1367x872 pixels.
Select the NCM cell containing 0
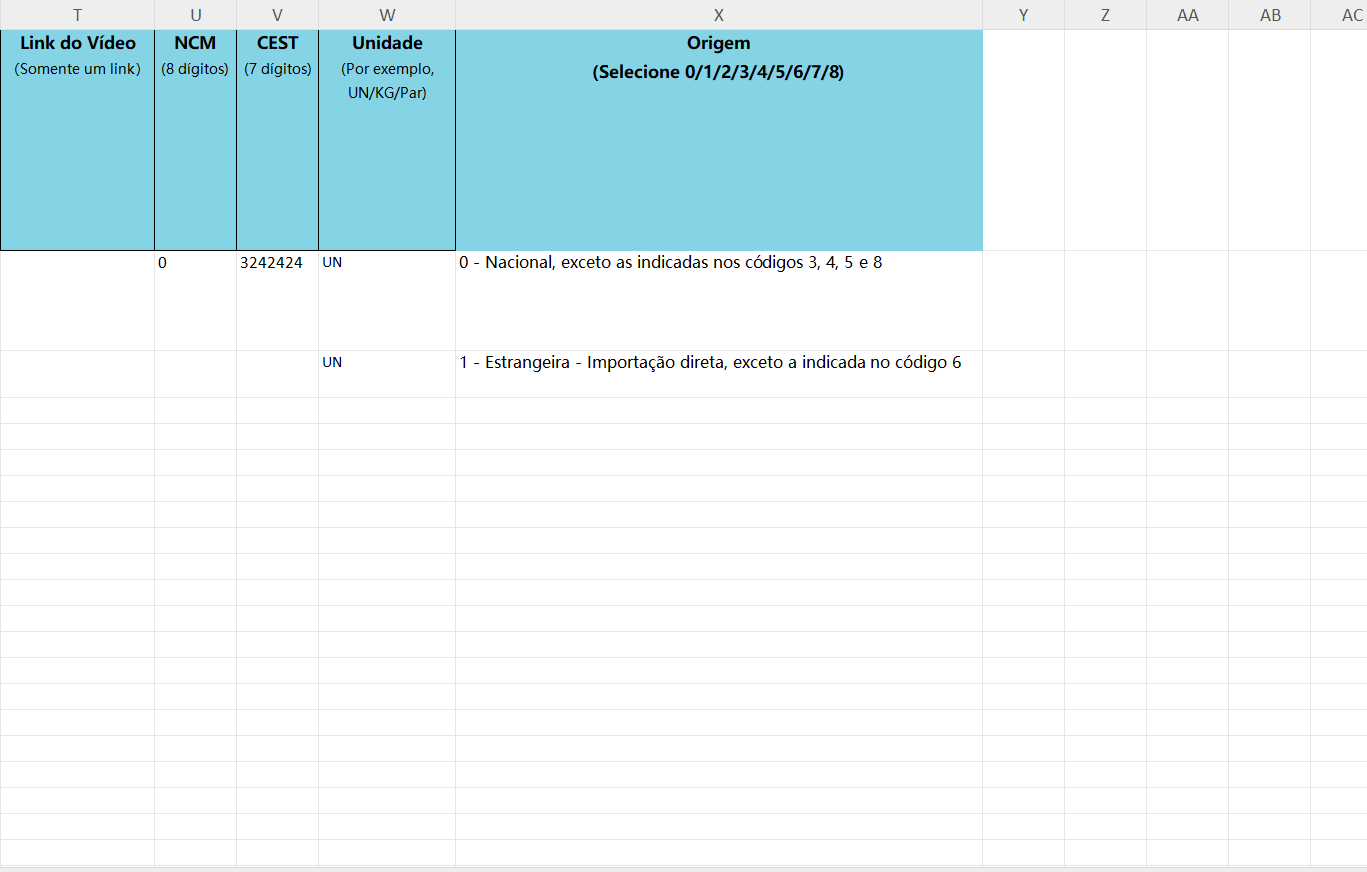195,300
